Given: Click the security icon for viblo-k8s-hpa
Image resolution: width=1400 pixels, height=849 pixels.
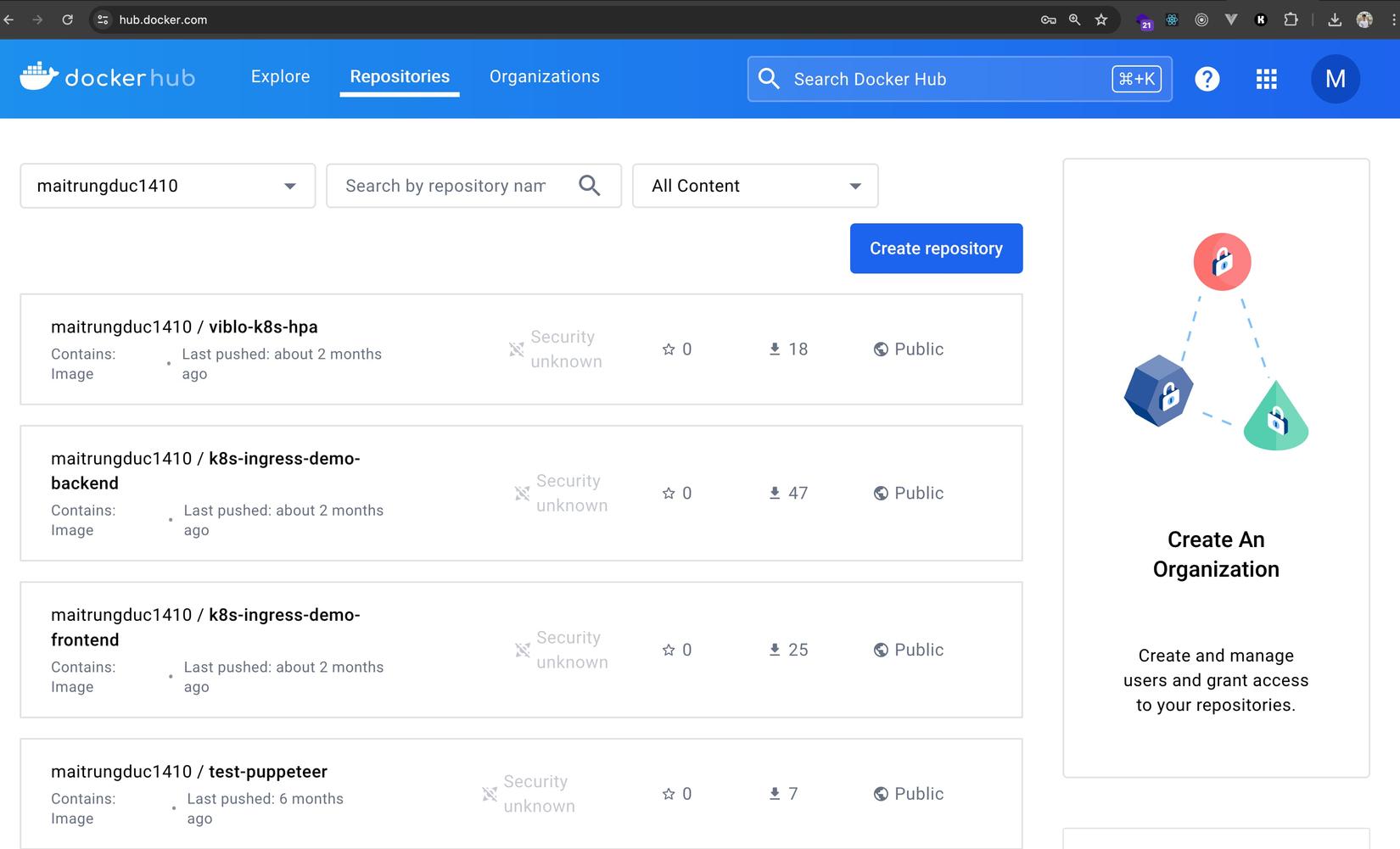Looking at the screenshot, I should pos(516,349).
